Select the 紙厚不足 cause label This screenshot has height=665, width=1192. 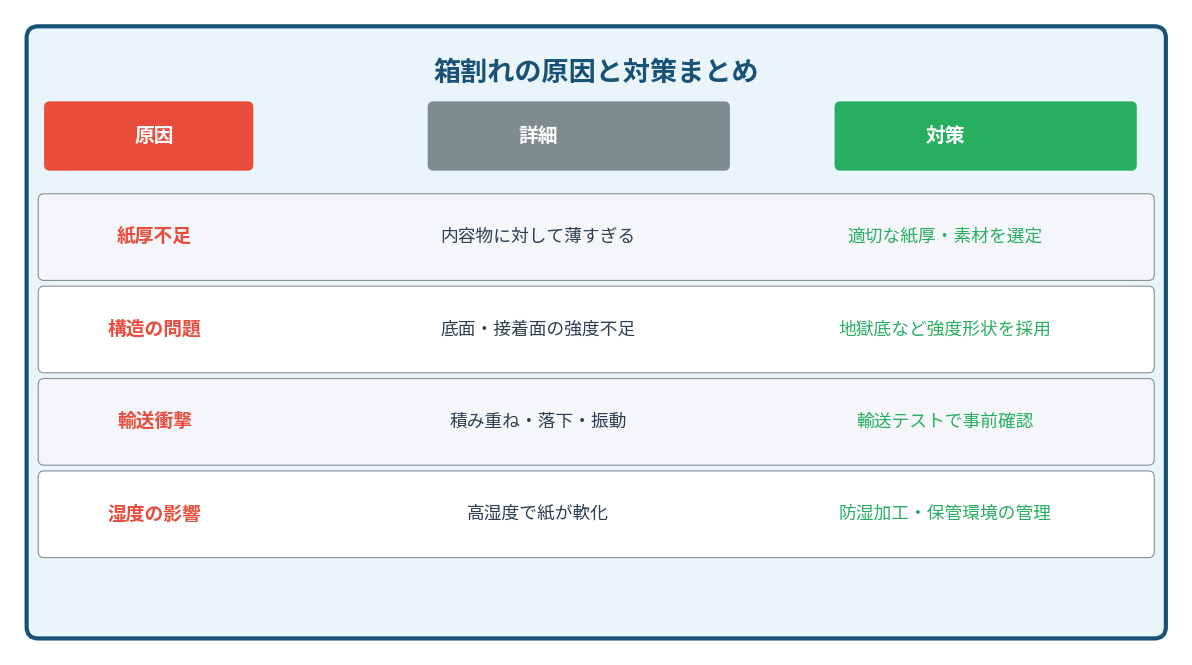pyautogui.click(x=154, y=236)
